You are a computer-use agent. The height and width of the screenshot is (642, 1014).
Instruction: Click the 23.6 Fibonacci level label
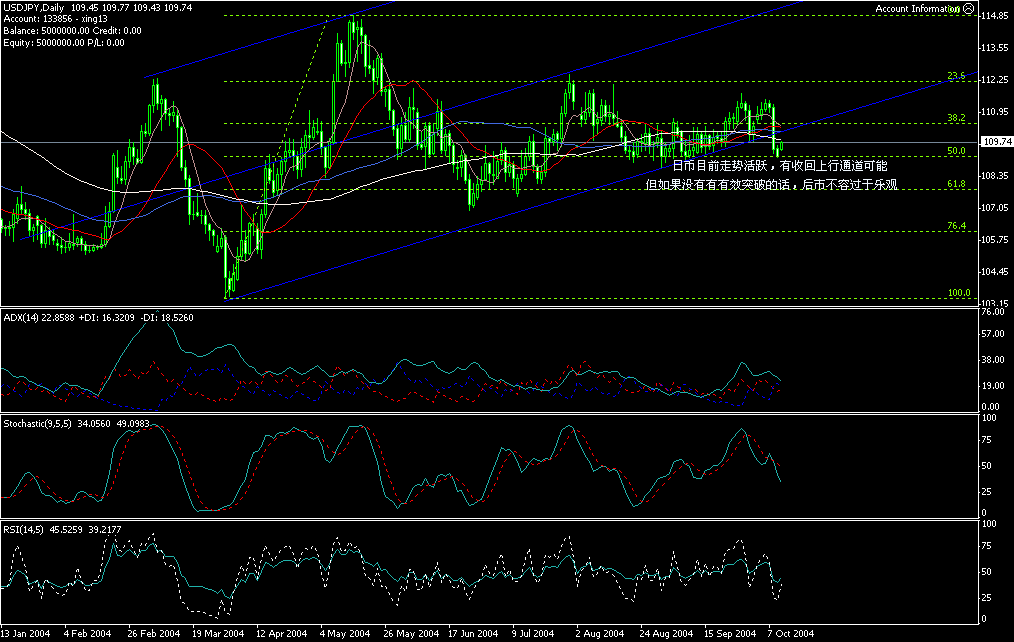tap(956, 76)
